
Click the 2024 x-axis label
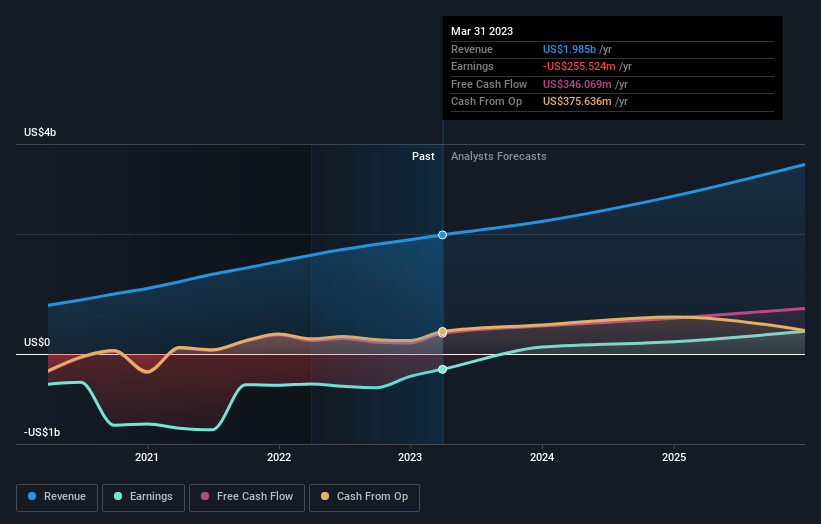point(542,457)
